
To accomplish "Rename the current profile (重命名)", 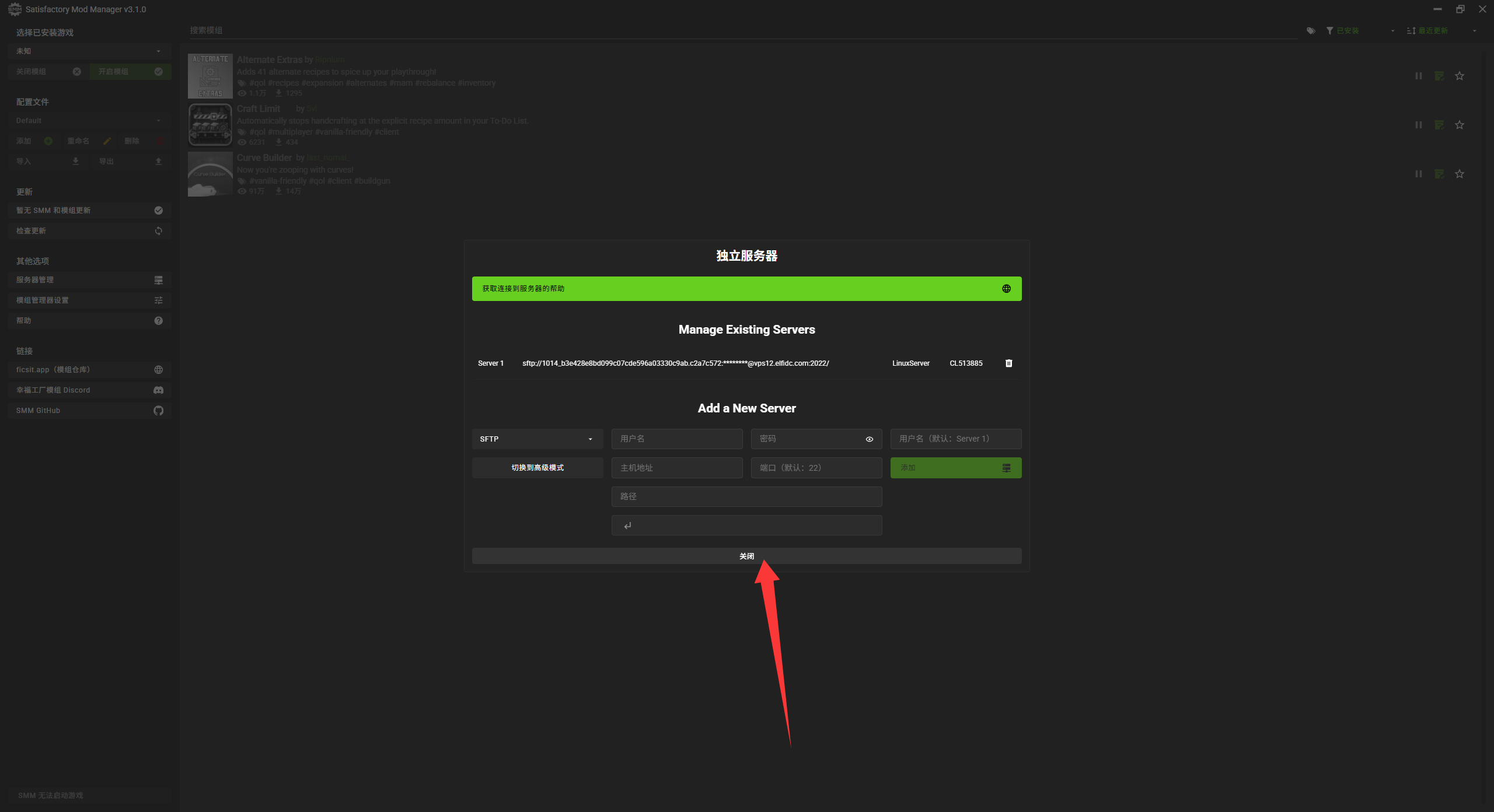I will (89, 141).
